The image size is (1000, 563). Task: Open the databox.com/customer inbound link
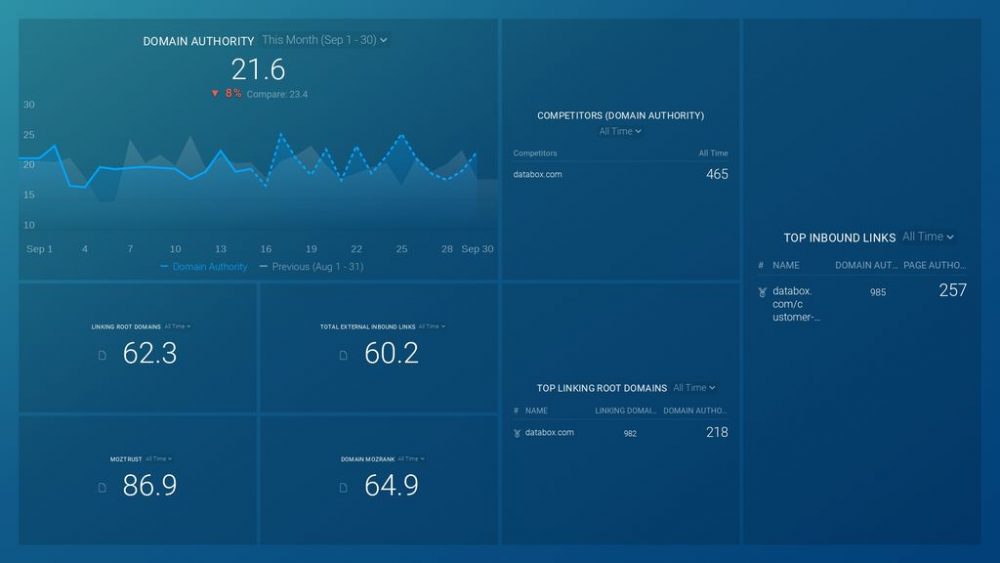[797, 304]
